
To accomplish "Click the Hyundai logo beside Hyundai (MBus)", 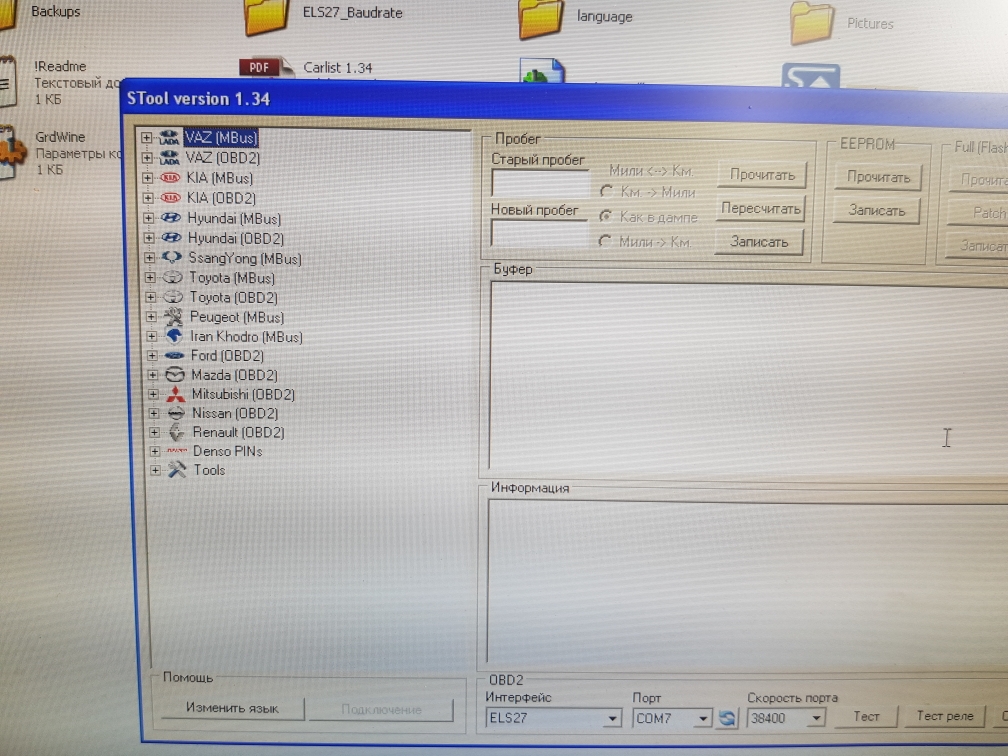I will tap(171, 218).
